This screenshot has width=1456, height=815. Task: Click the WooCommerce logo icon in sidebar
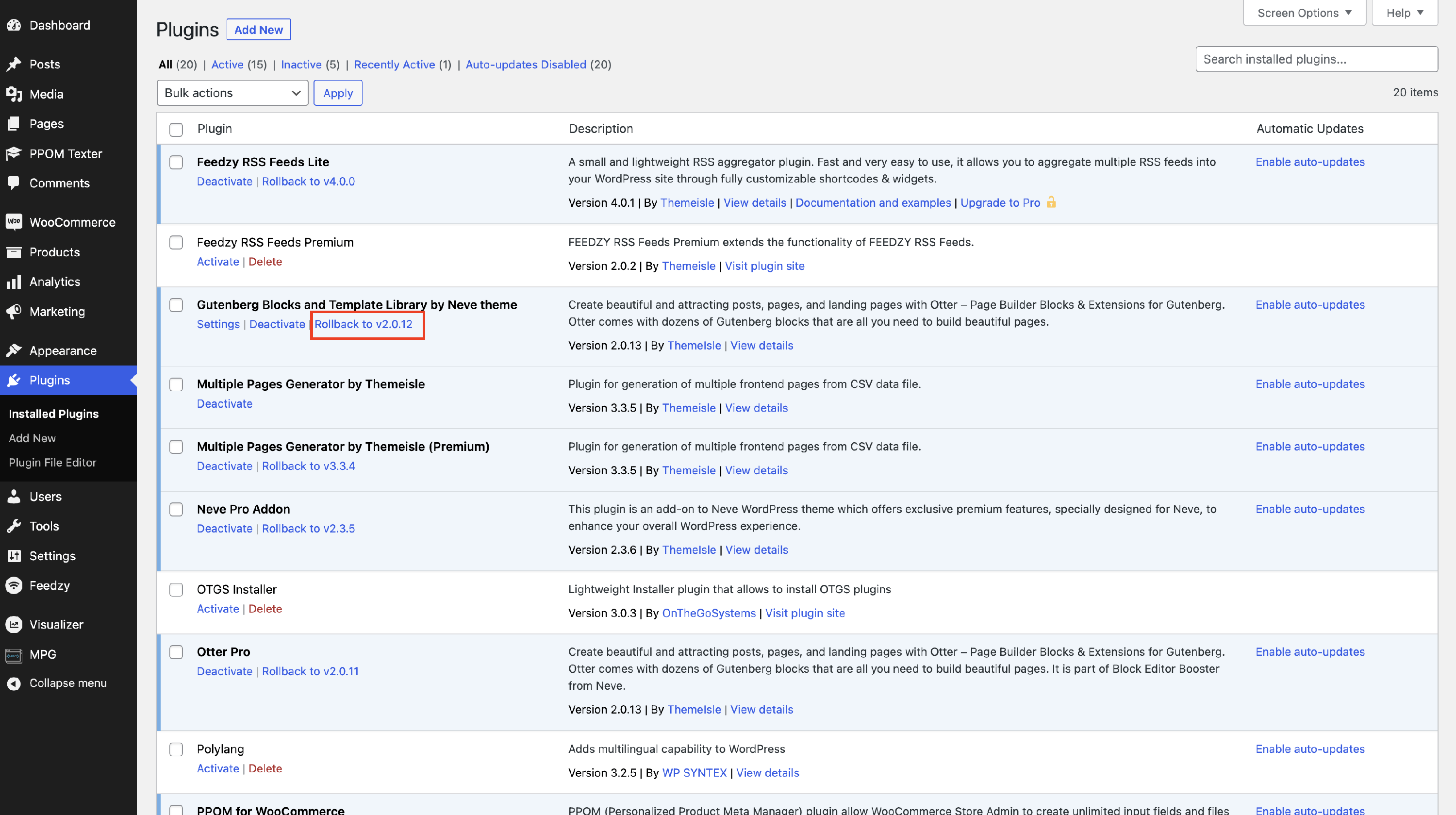(x=14, y=221)
